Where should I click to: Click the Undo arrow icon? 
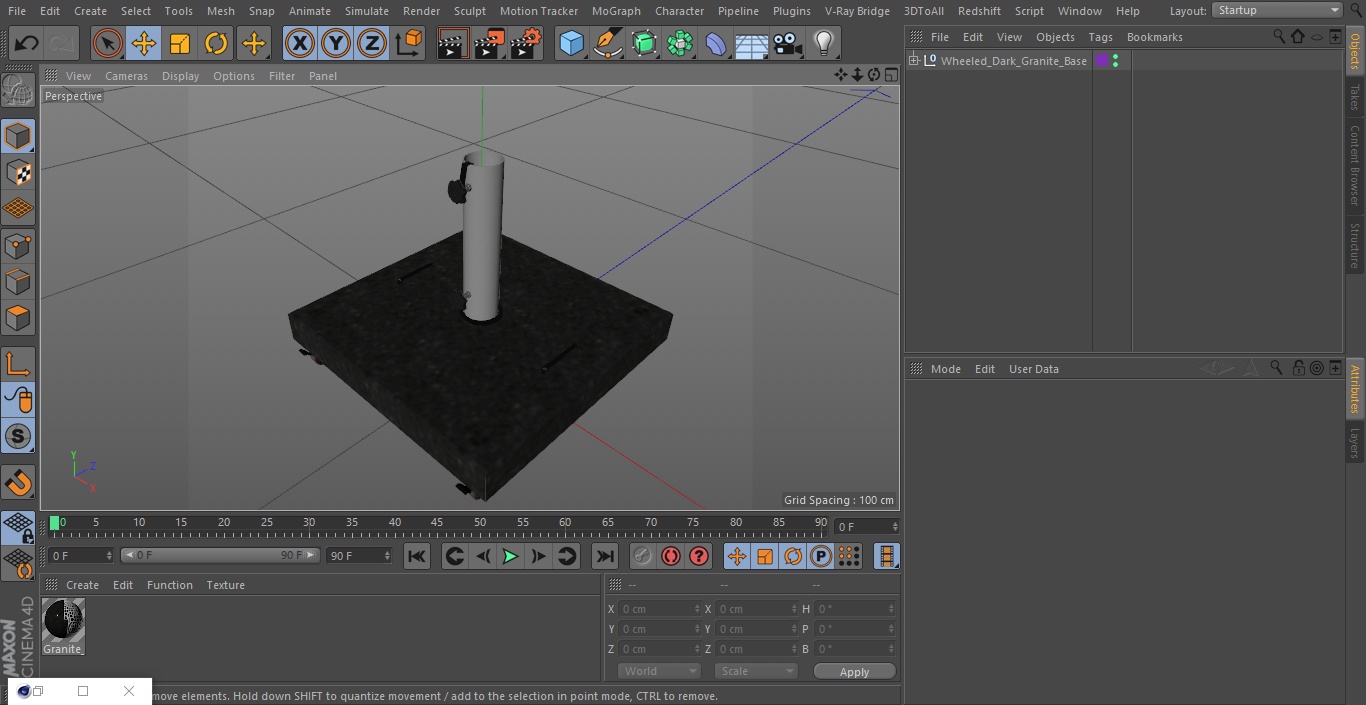(x=26, y=44)
